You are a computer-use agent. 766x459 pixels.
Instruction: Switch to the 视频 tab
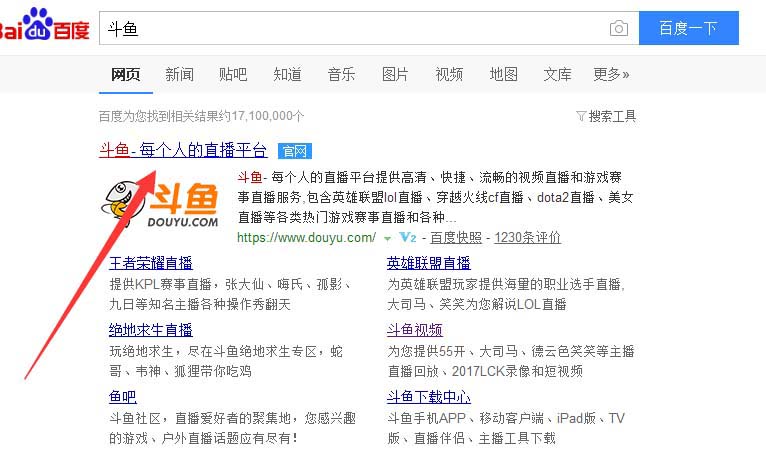pyautogui.click(x=449, y=74)
